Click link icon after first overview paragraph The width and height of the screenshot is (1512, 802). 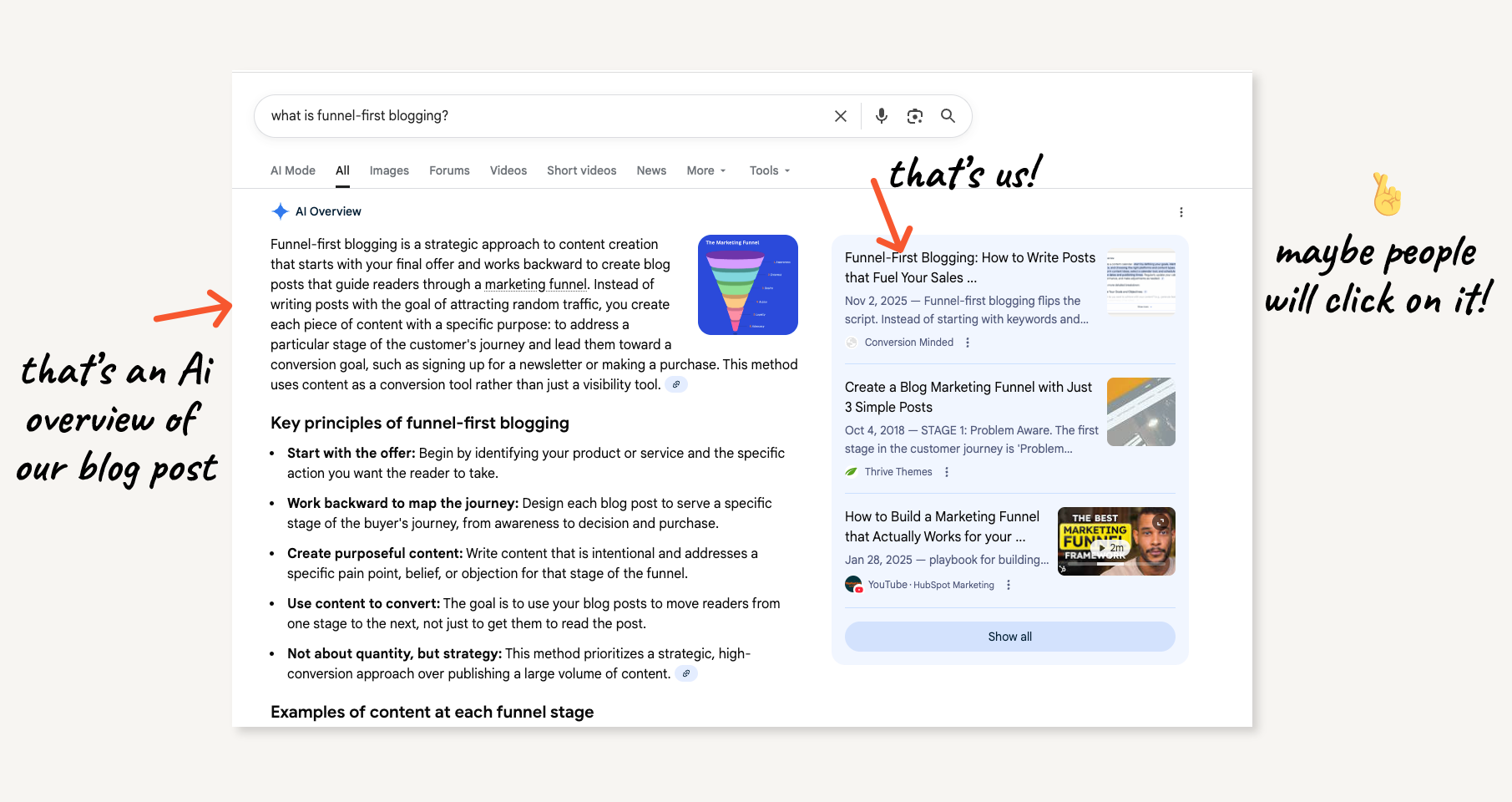[x=676, y=385]
